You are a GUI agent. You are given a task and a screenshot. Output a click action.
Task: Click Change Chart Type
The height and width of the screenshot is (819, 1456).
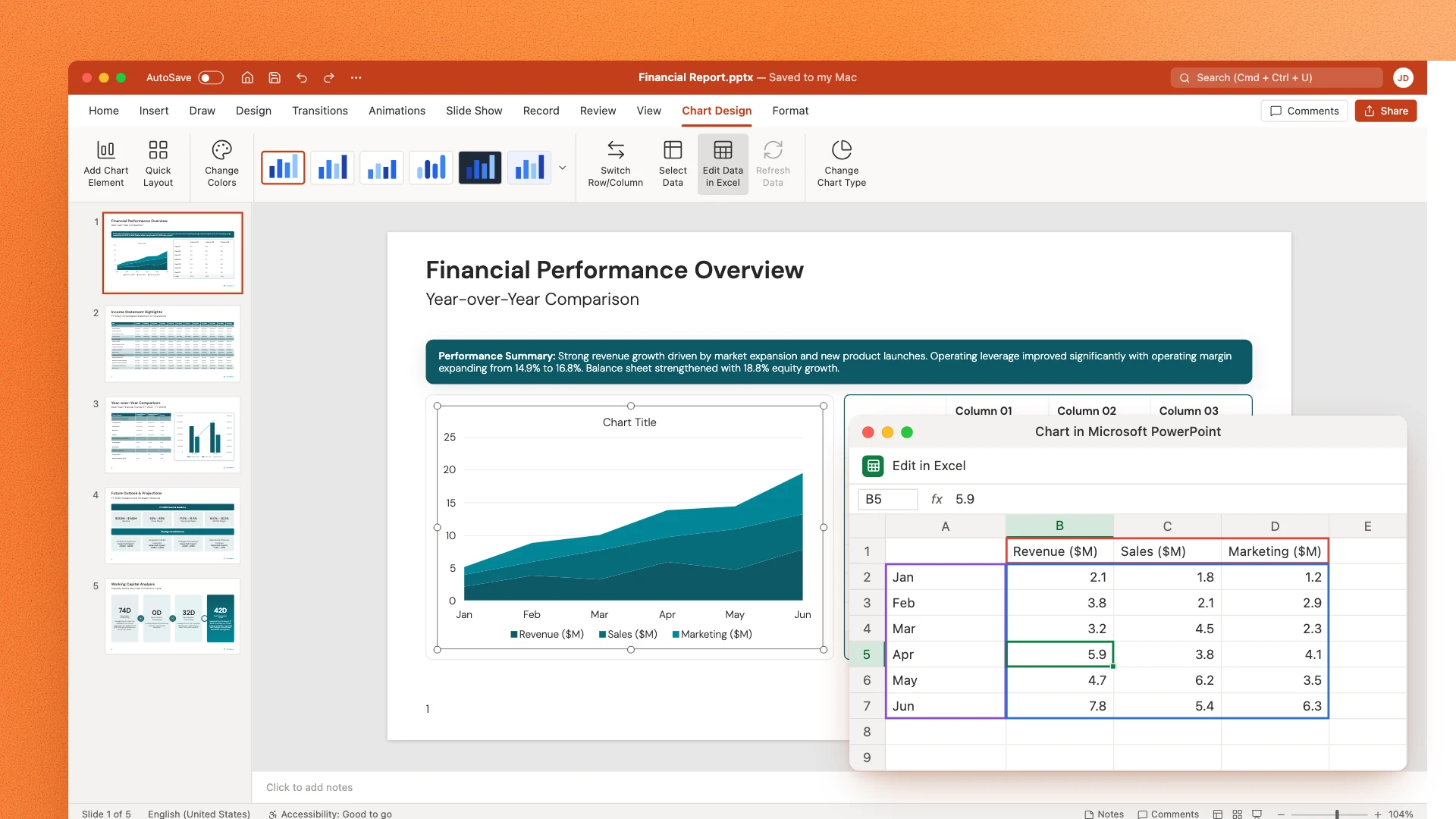coord(842,164)
